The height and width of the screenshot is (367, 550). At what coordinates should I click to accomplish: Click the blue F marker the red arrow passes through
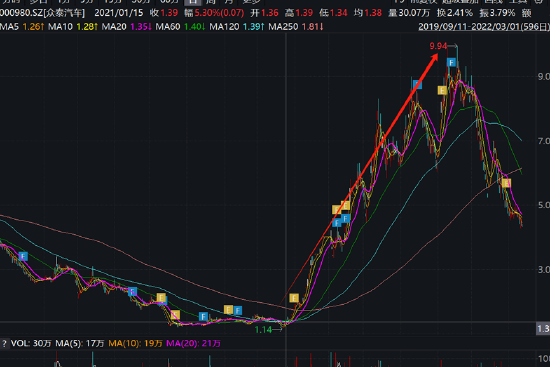coord(417,85)
